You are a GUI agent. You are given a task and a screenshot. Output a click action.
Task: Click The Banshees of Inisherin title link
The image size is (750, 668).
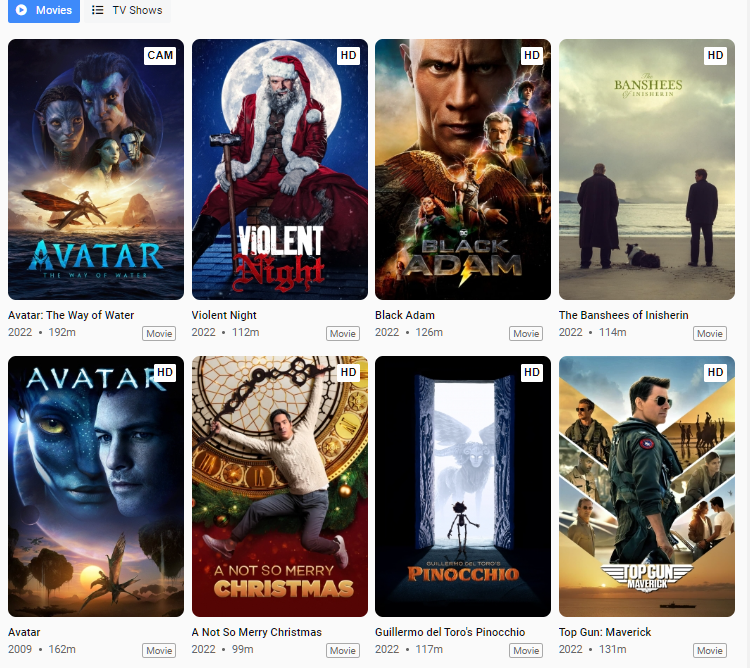coord(623,315)
